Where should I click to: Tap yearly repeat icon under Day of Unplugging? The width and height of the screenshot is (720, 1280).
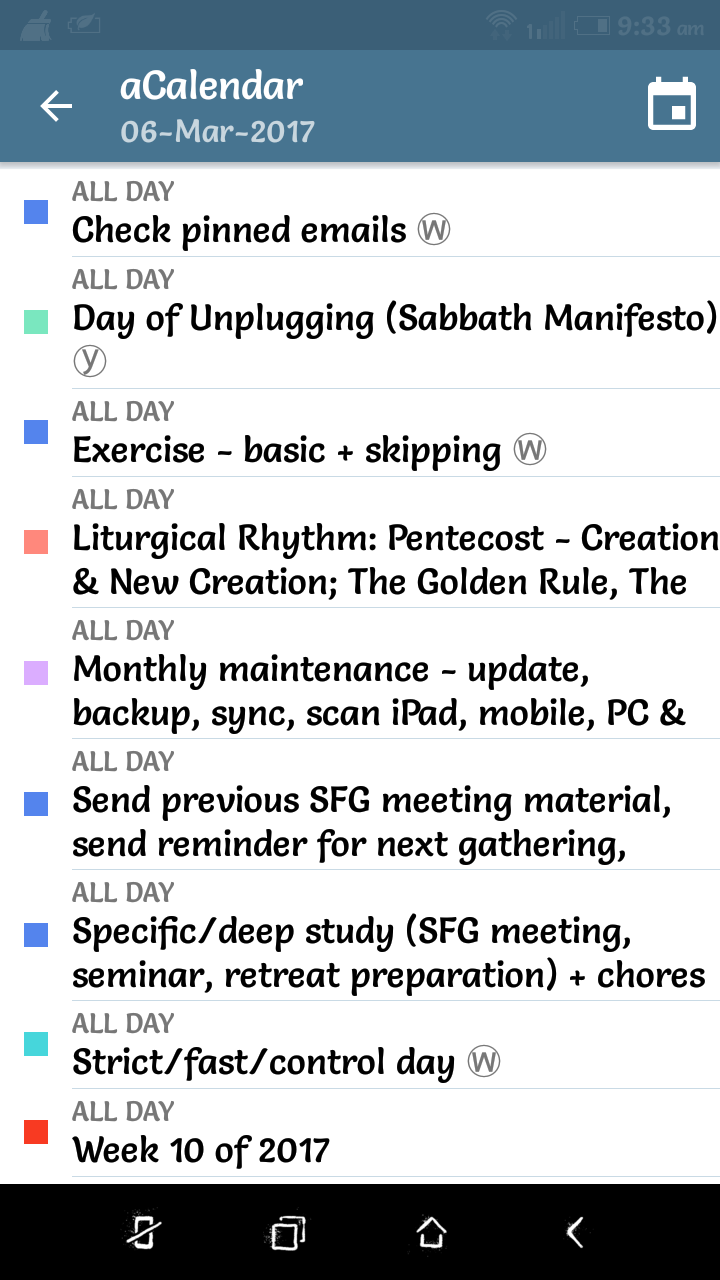[x=90, y=361]
